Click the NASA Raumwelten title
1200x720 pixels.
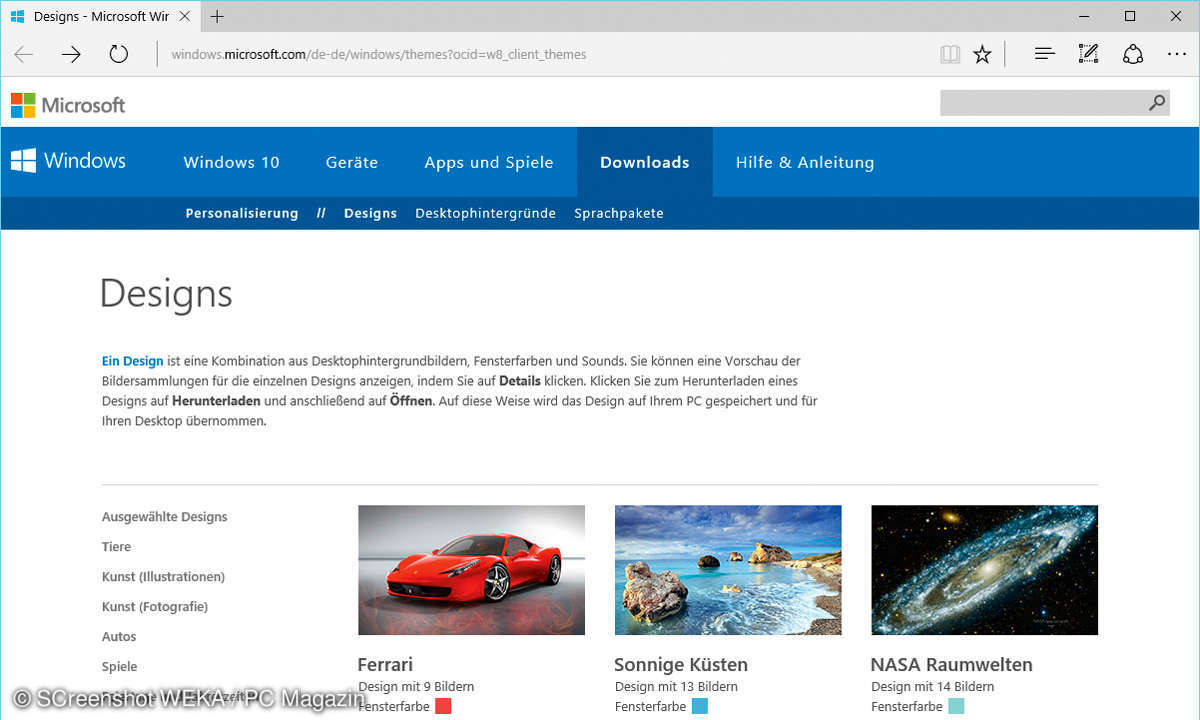[x=952, y=665]
